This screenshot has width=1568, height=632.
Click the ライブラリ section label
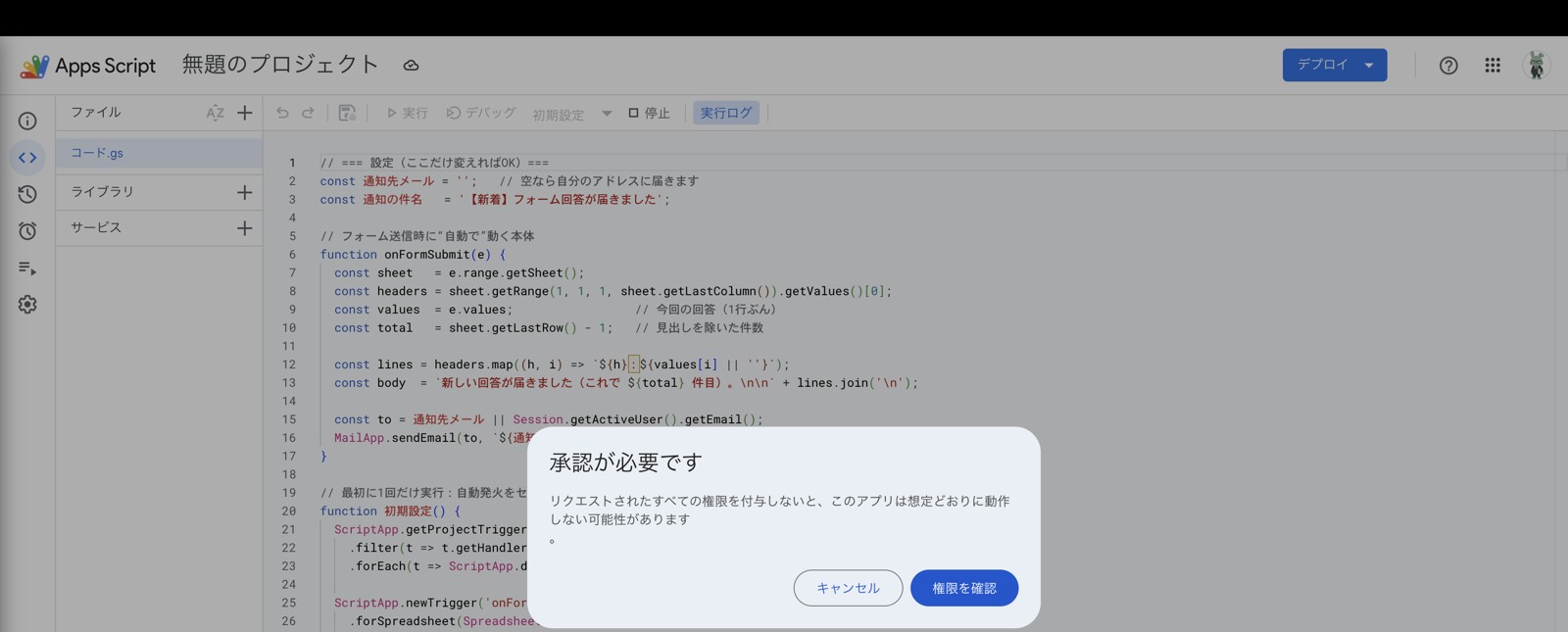(102, 192)
